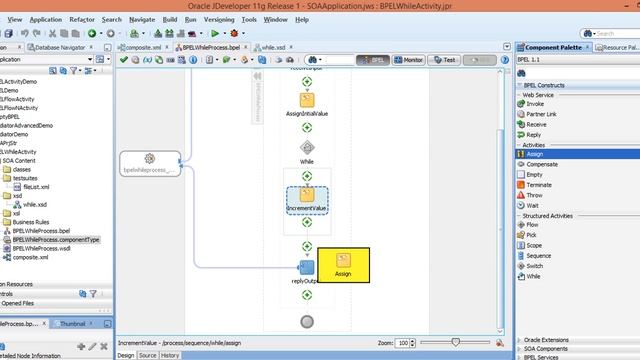The height and width of the screenshot is (360, 640).
Task: Adjust the canvas zoom slider handle
Action: coord(456,342)
